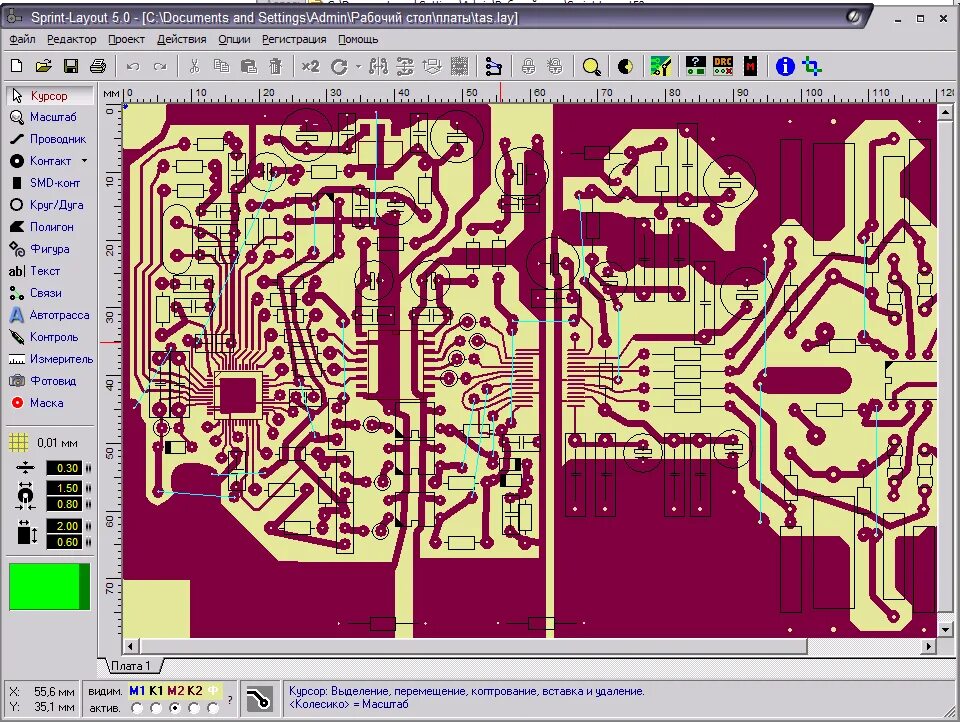Choose the Автотрасса autoroute tool
Image resolution: width=960 pixels, height=722 pixels.
click(x=50, y=315)
